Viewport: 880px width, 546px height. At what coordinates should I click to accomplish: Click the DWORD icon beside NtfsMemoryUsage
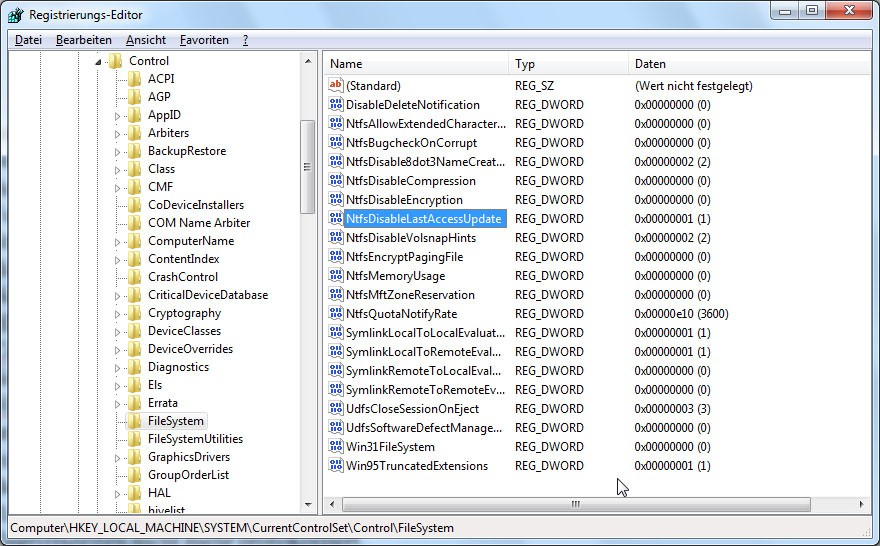[336, 276]
